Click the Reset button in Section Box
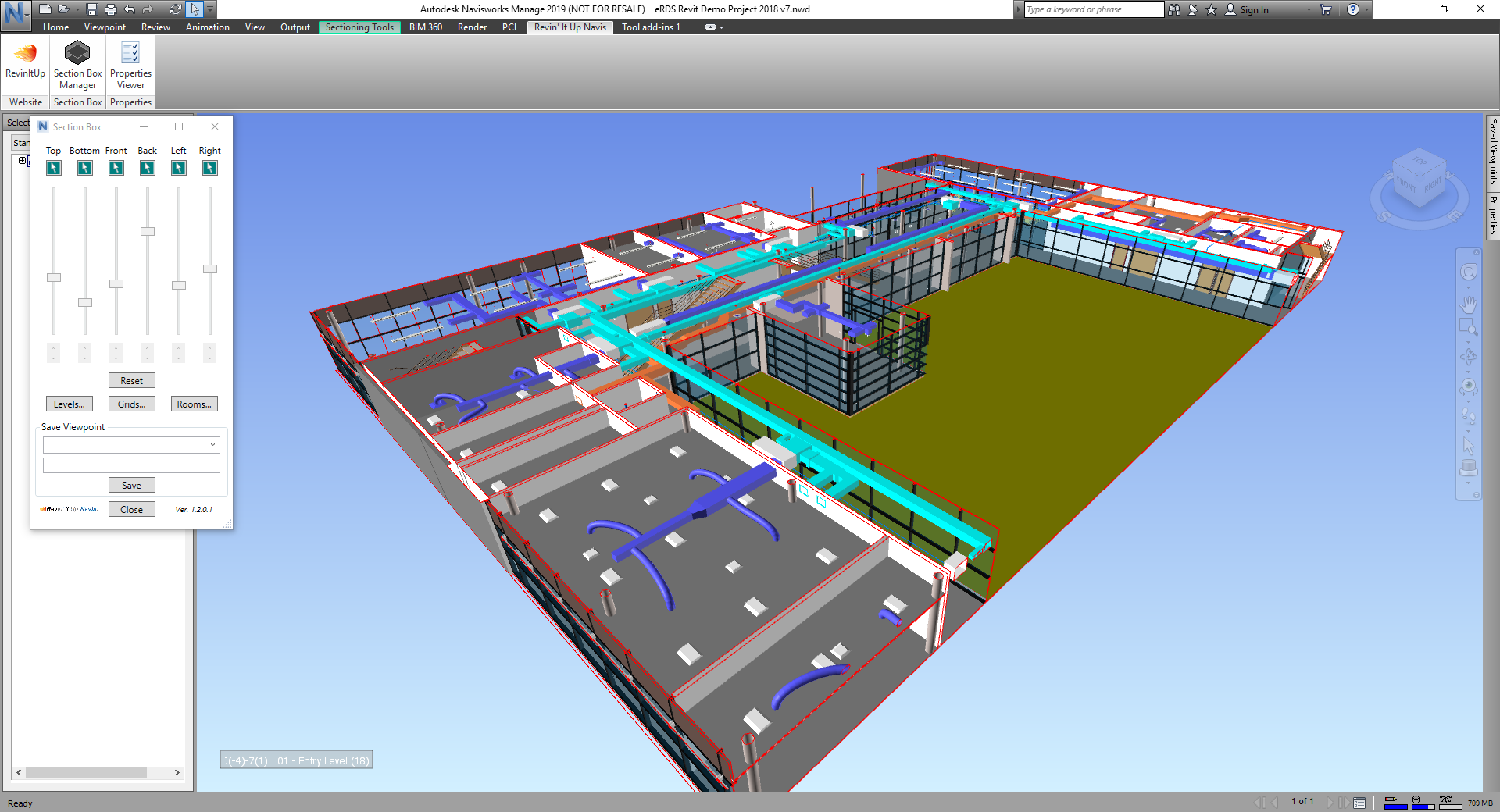This screenshot has width=1500, height=812. coord(132,381)
